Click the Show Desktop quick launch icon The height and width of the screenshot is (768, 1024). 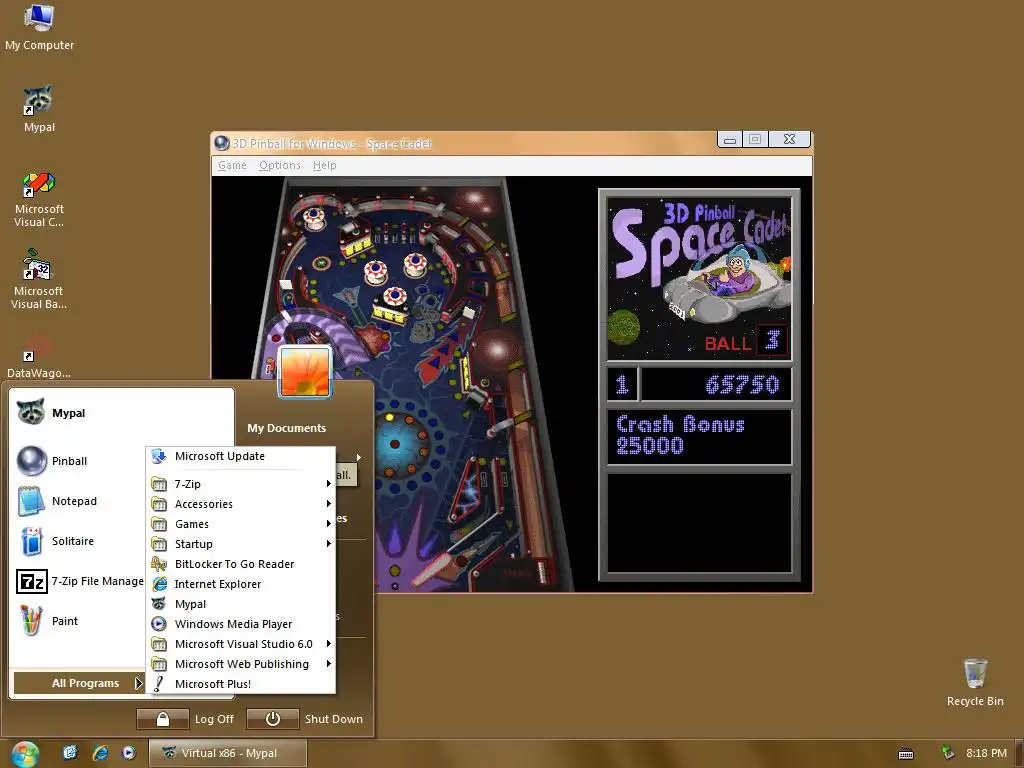[70, 753]
